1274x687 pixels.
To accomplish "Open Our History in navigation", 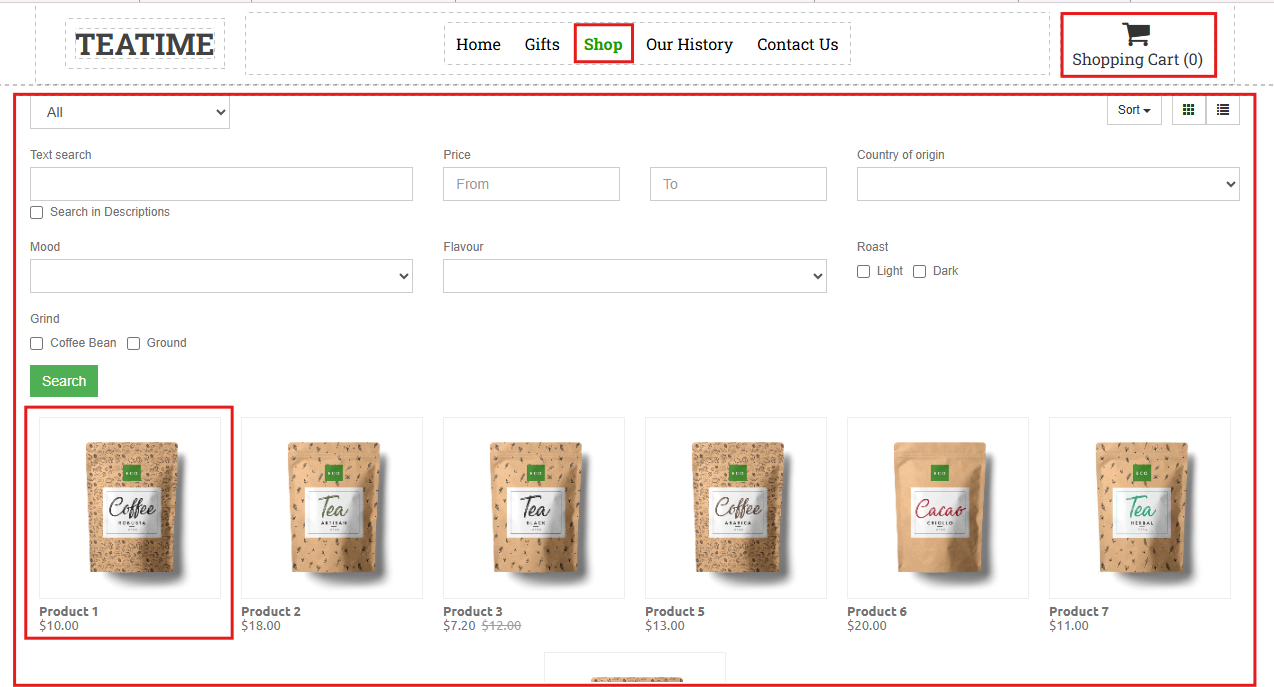I will (689, 44).
